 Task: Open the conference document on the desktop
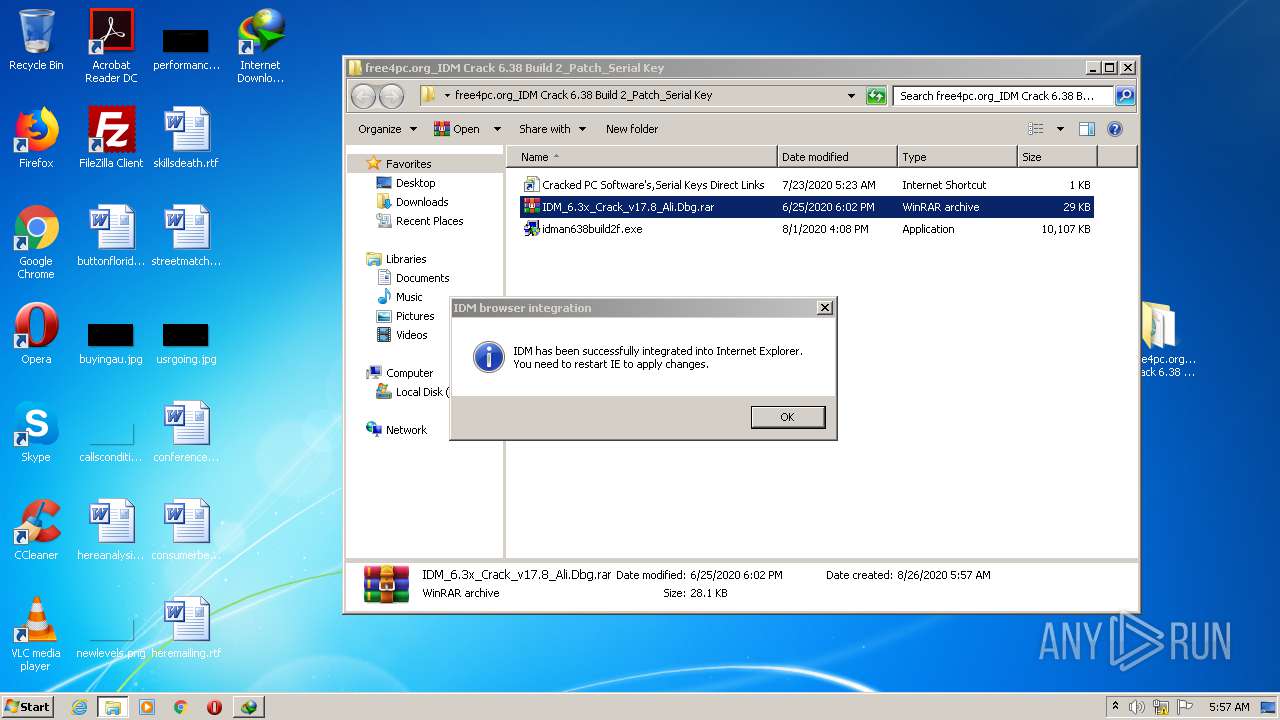click(186, 432)
